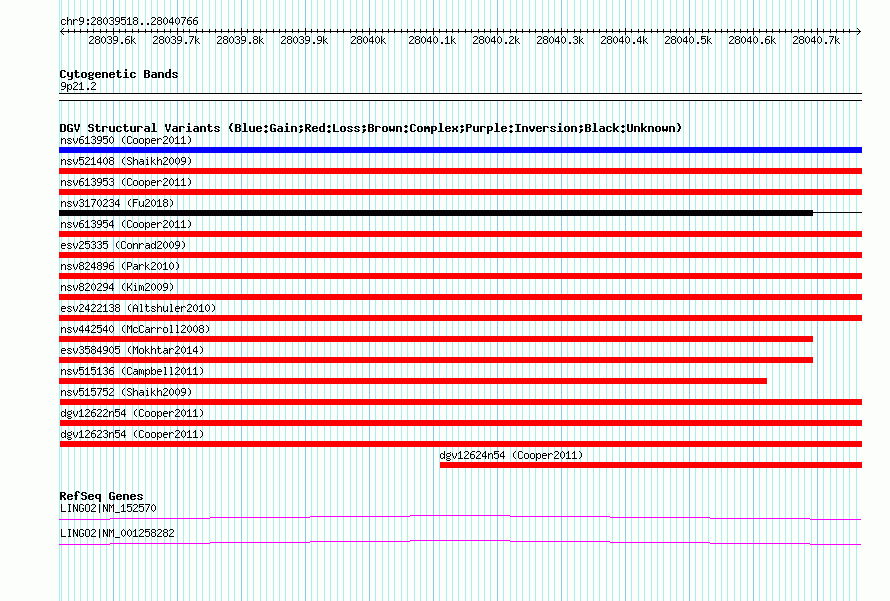This screenshot has width=890, height=601.
Task: Click the 28040.2k ruler tick label
Action: [496, 40]
